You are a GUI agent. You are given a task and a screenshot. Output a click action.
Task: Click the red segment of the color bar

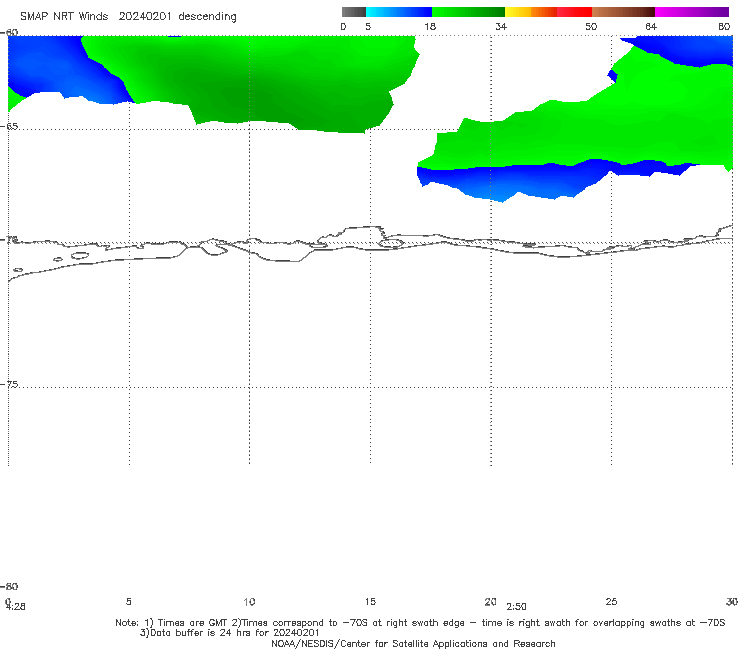(x=574, y=12)
